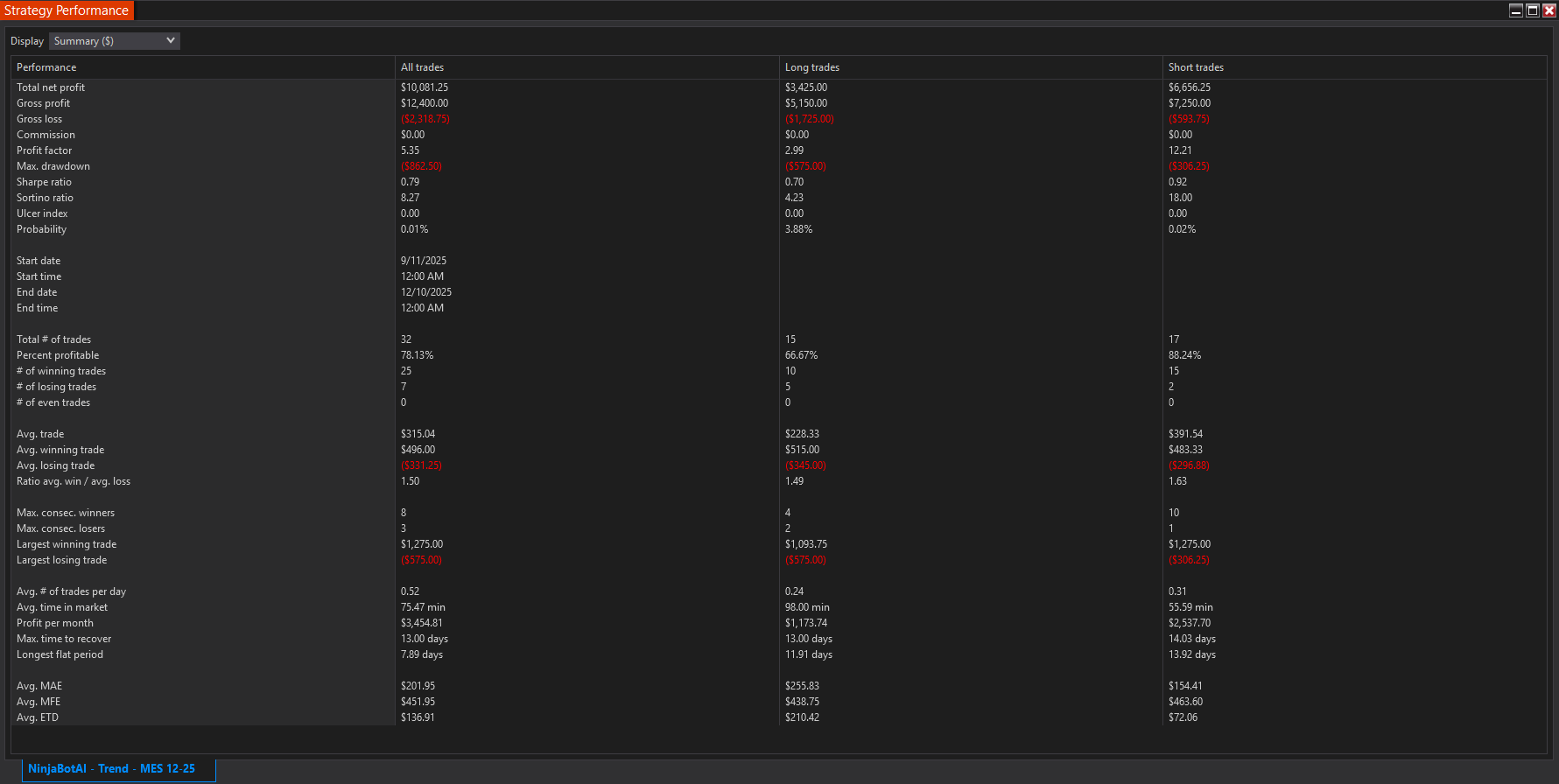Click the Strategy Performance title label
1559x784 pixels.
(x=67, y=10)
